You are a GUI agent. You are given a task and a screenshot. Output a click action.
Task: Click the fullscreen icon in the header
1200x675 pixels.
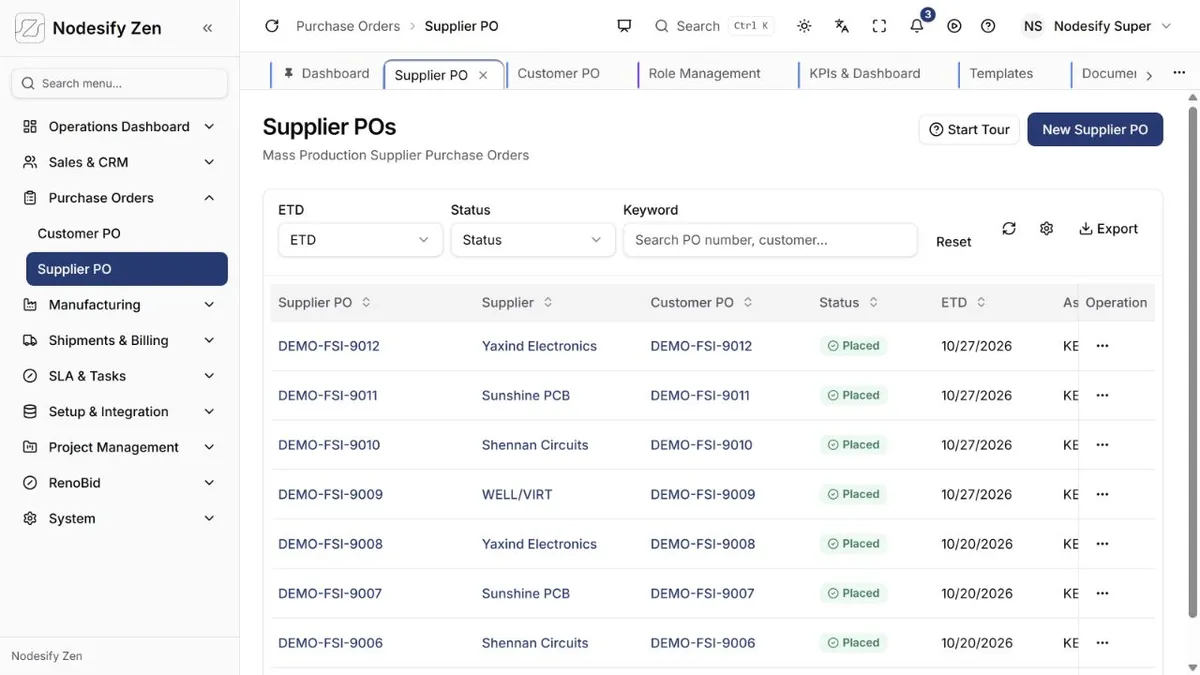[x=879, y=26]
